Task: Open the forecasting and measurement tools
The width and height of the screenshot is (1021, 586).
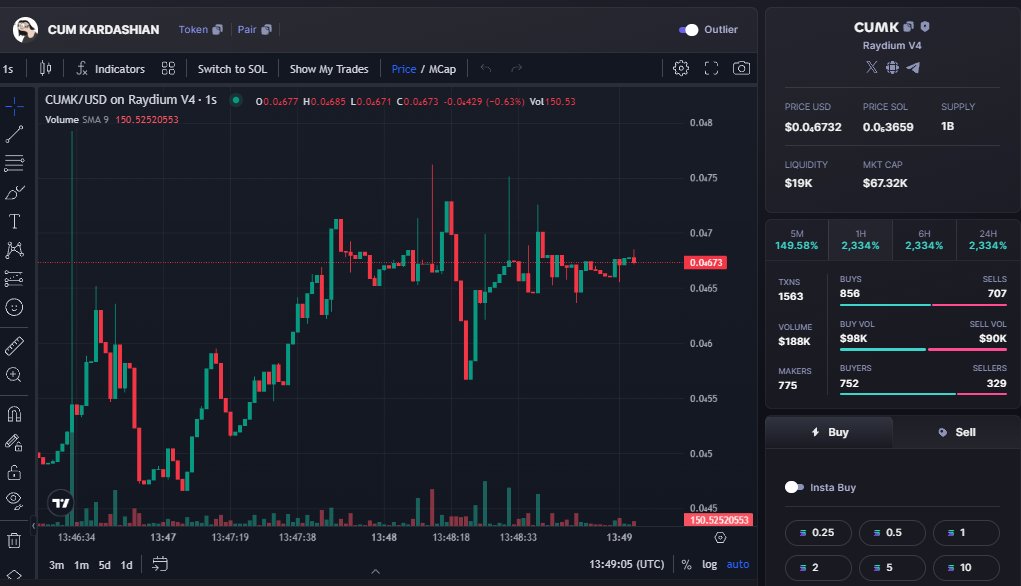Action: click(x=14, y=279)
